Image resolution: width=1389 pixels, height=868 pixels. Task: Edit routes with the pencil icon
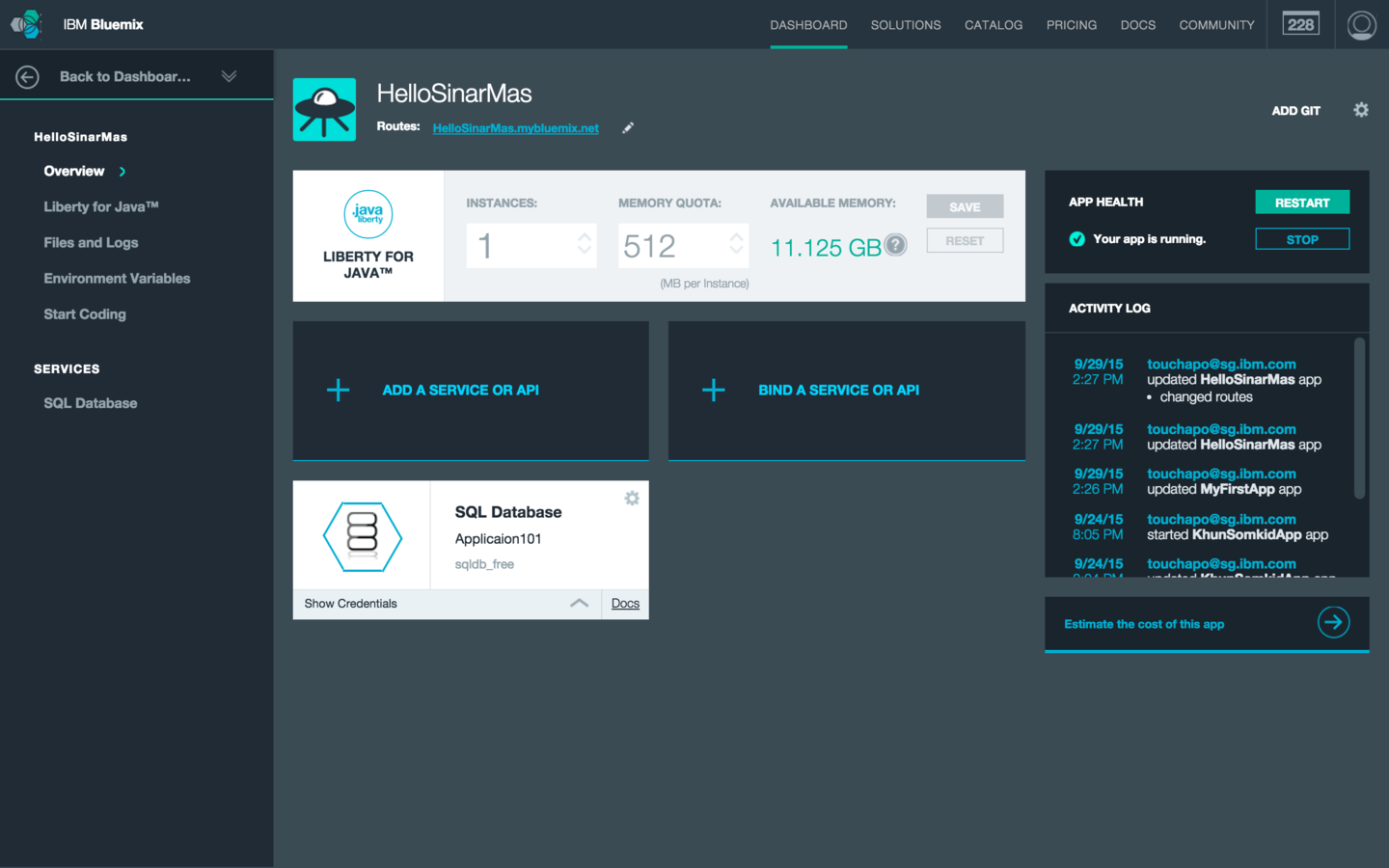pos(628,127)
